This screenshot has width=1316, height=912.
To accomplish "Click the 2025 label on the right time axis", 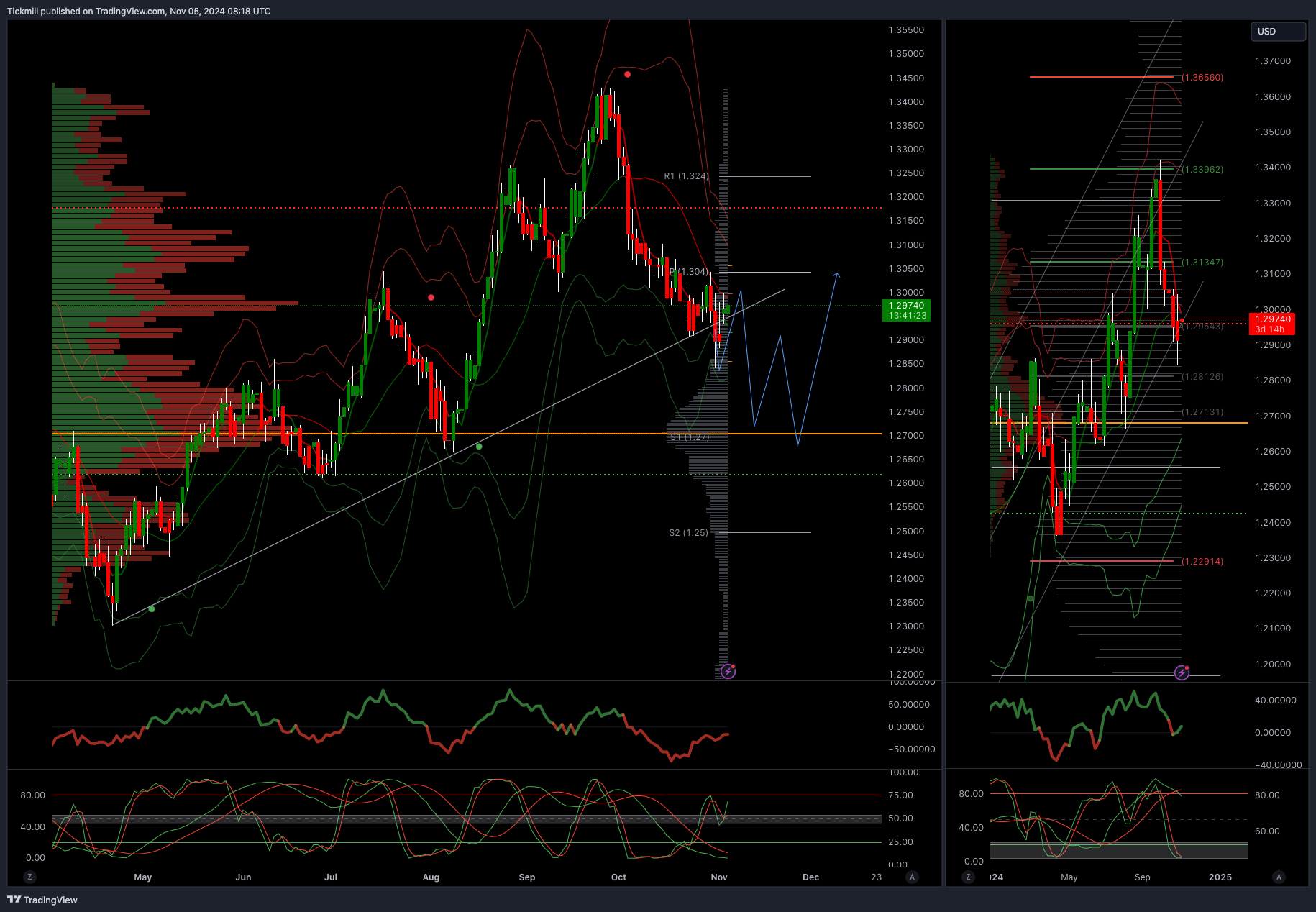I will tap(1220, 877).
